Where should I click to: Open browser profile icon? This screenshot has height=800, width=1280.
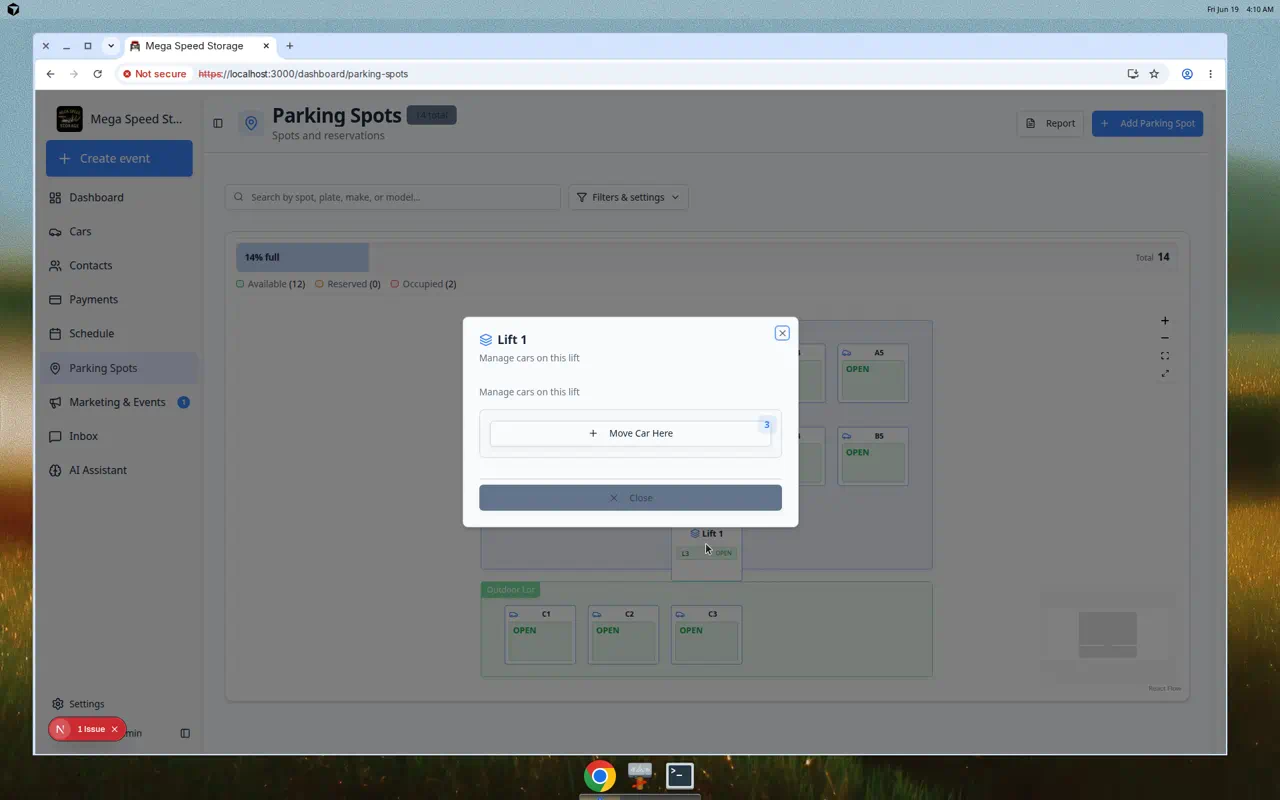pos(1187,74)
